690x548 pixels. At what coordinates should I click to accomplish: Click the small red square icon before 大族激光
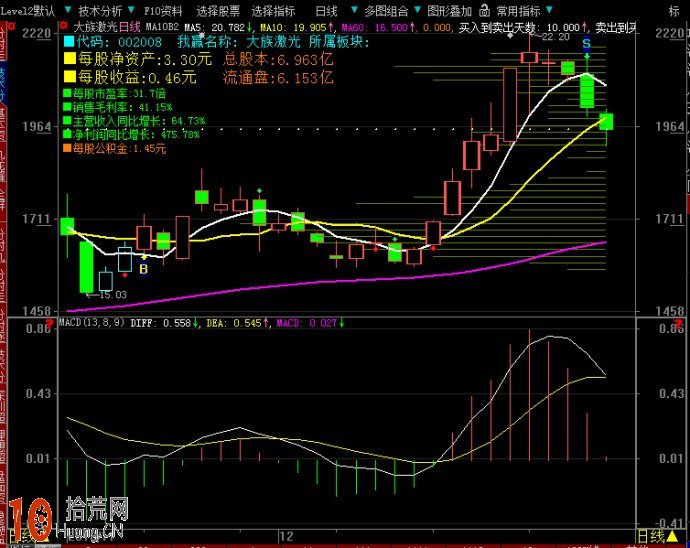66,27
